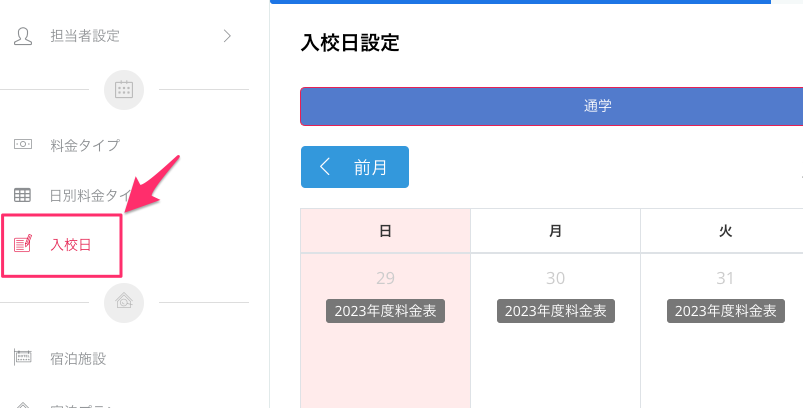Open the 料金タイプ menu item
Viewport: 803px width, 408px height.
(x=85, y=145)
